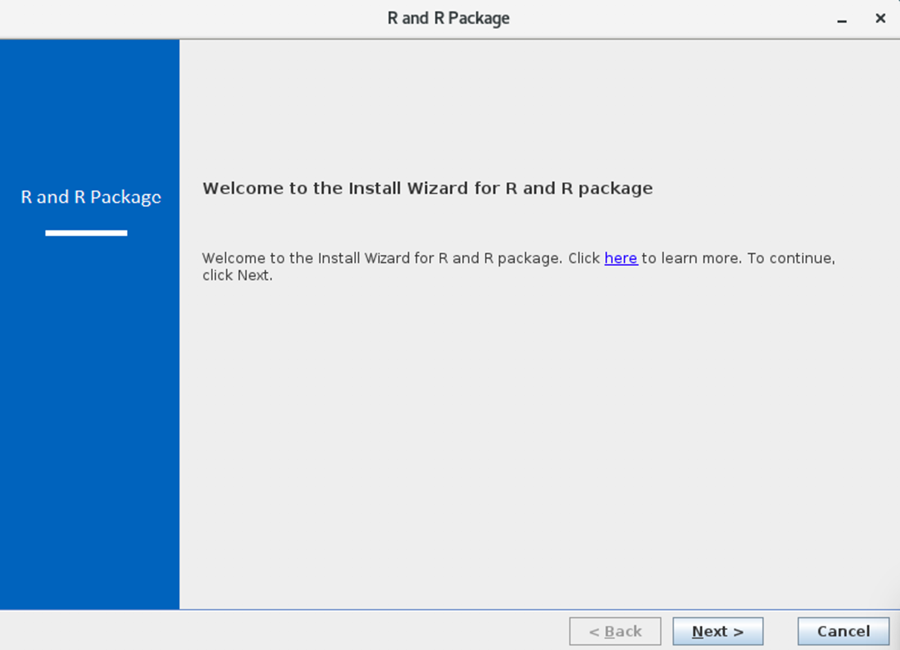Click the Next button to continue

tap(717, 631)
